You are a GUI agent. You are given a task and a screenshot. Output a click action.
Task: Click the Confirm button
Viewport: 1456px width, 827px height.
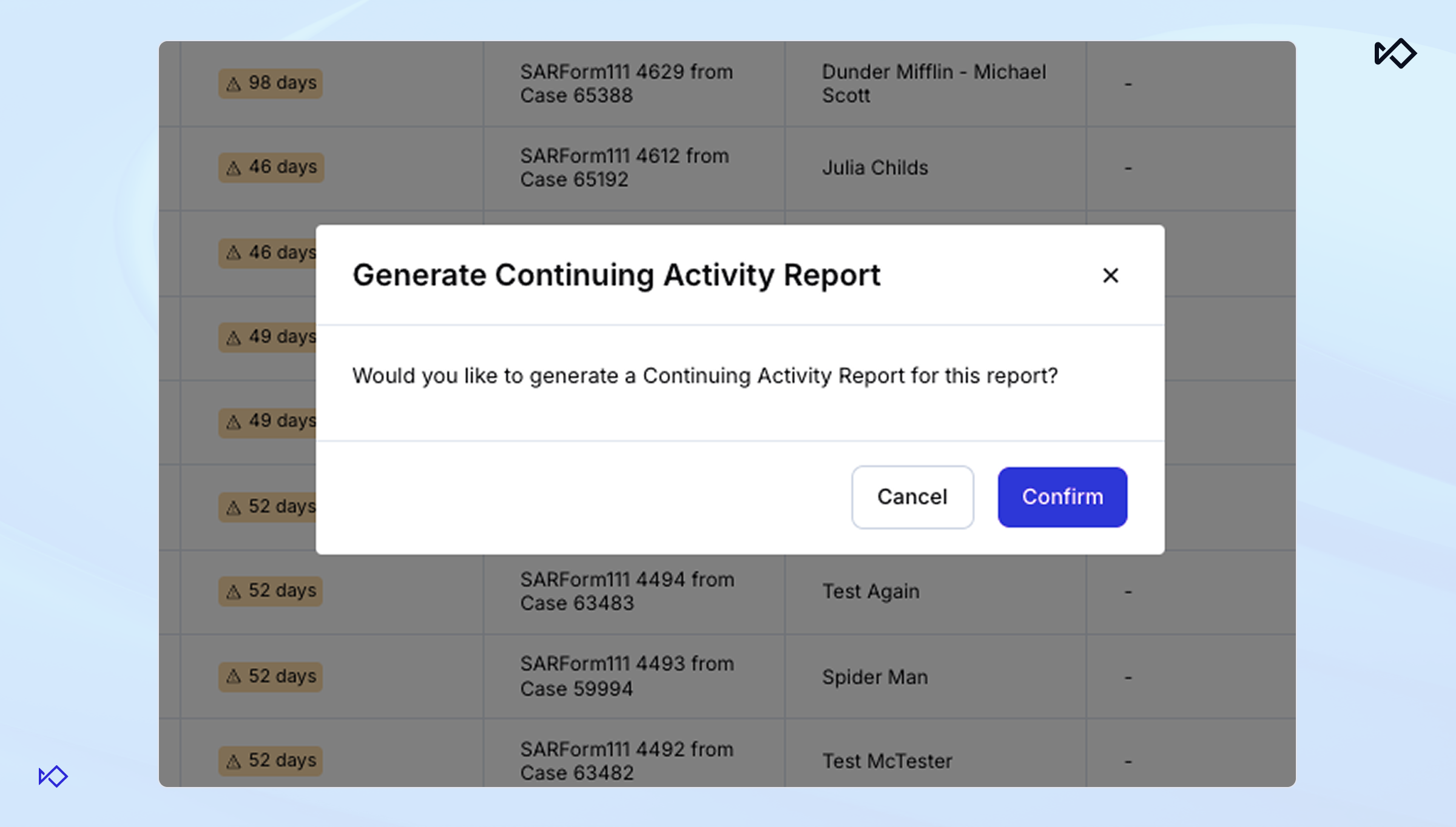click(1062, 497)
